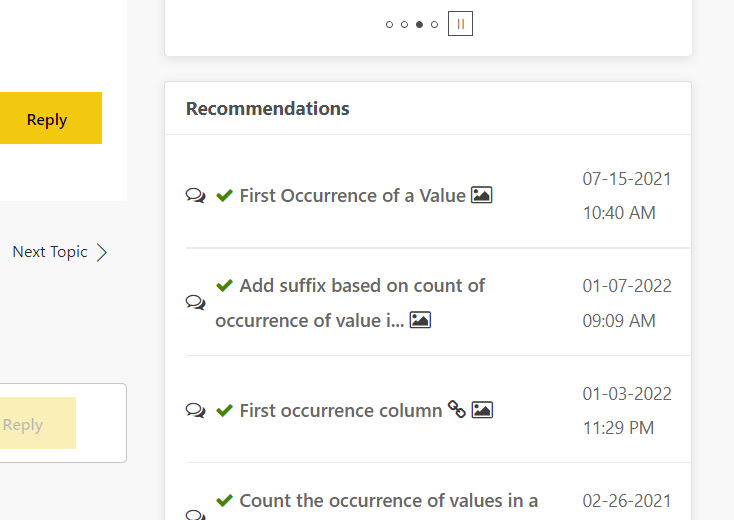
Task: Select the second carousel dot indicator
Action: click(x=404, y=24)
